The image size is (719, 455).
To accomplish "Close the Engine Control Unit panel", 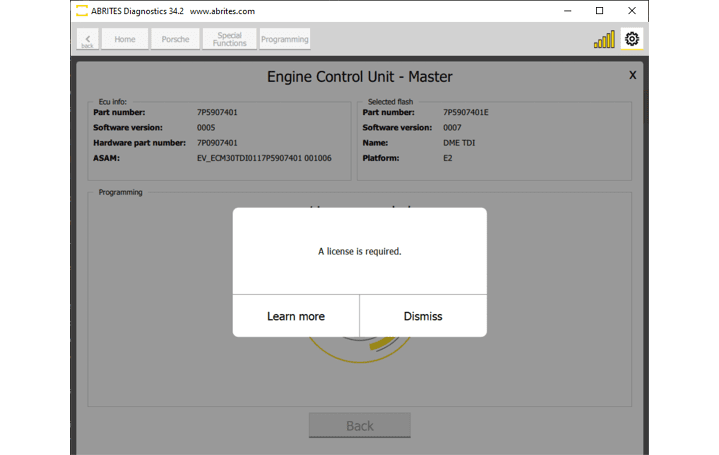I will coord(632,75).
